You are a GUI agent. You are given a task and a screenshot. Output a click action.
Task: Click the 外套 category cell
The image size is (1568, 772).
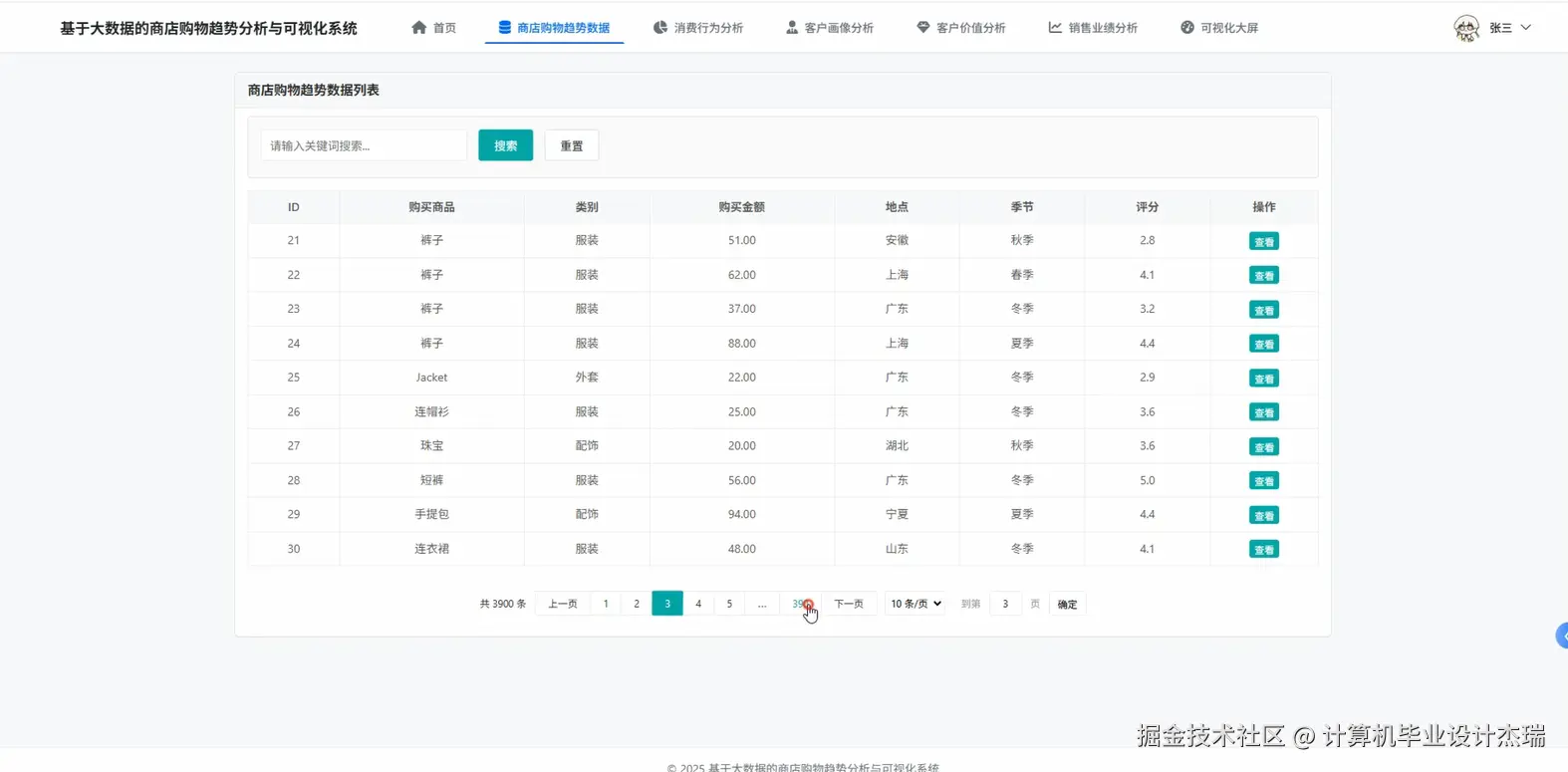(587, 378)
